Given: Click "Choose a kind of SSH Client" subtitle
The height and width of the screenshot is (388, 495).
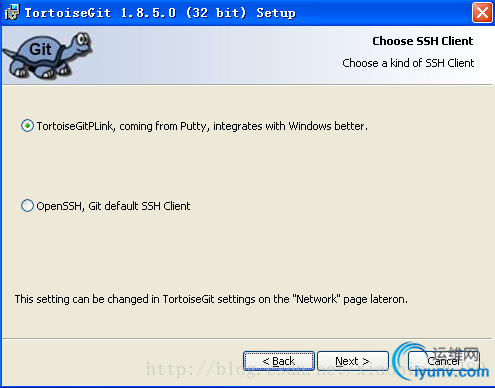Looking at the screenshot, I should [x=408, y=63].
